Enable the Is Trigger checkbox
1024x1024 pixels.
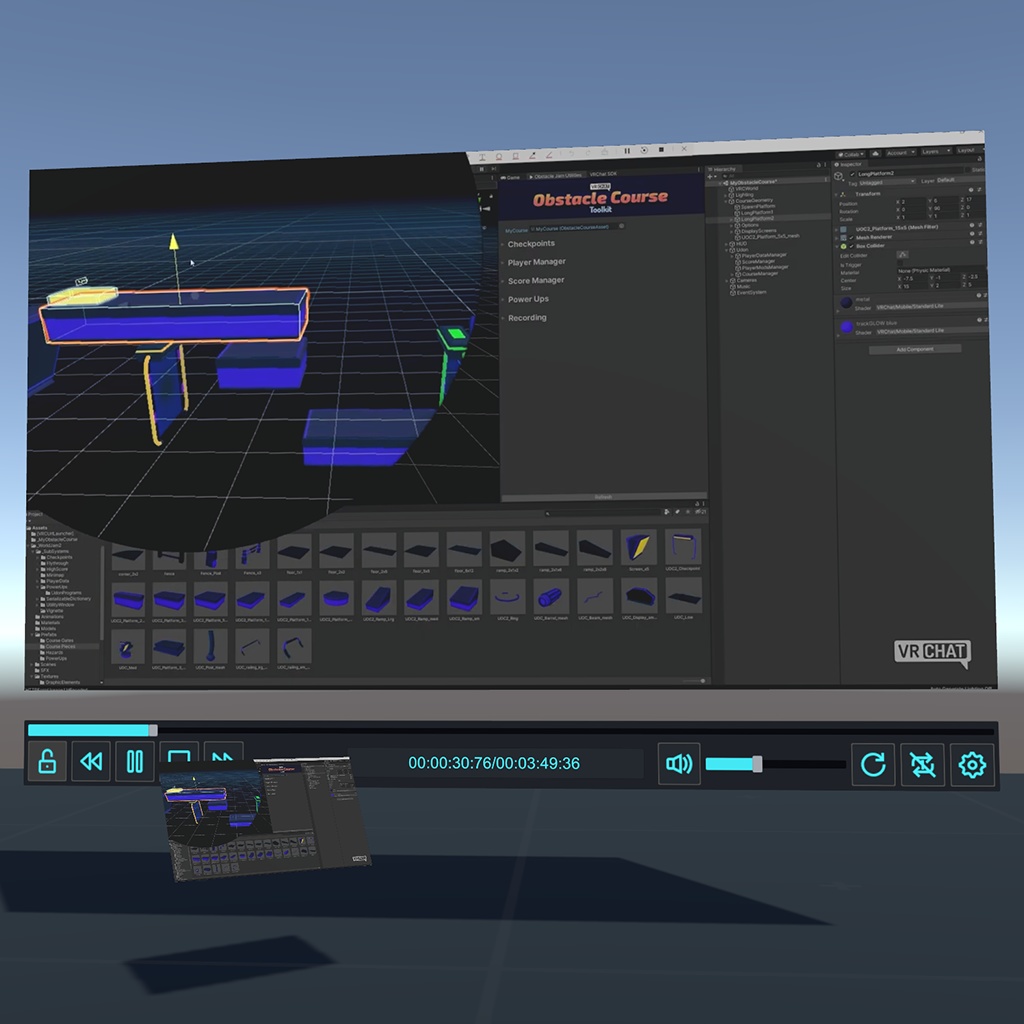pyautogui.click(x=899, y=263)
